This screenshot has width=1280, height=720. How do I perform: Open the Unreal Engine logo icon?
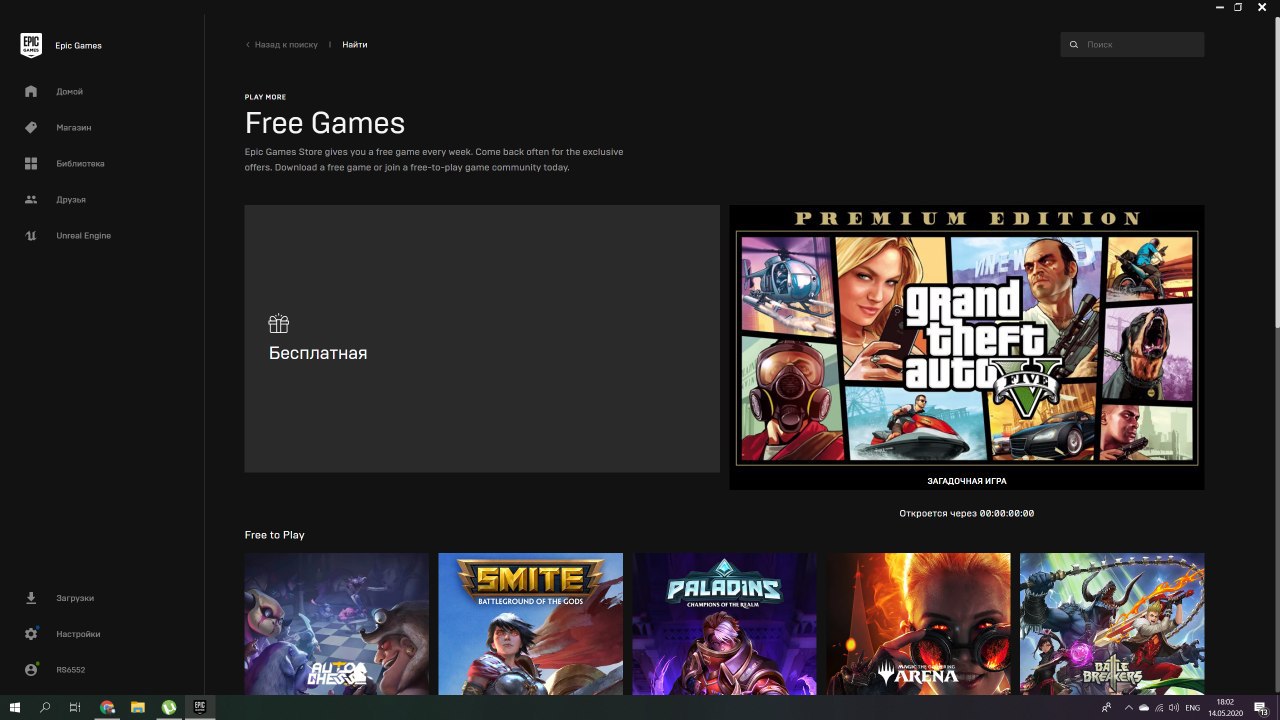tap(31, 235)
